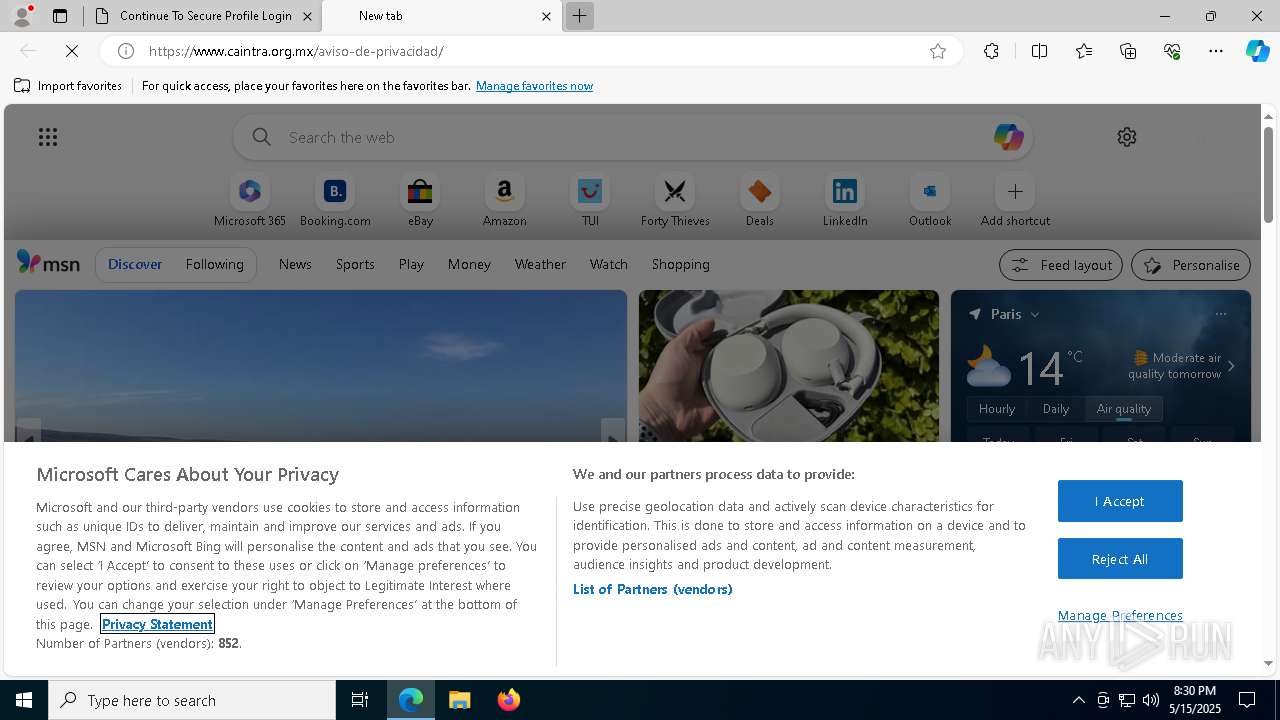This screenshot has width=1280, height=720.
Task: Click Import favorites button
Action: (x=68, y=86)
